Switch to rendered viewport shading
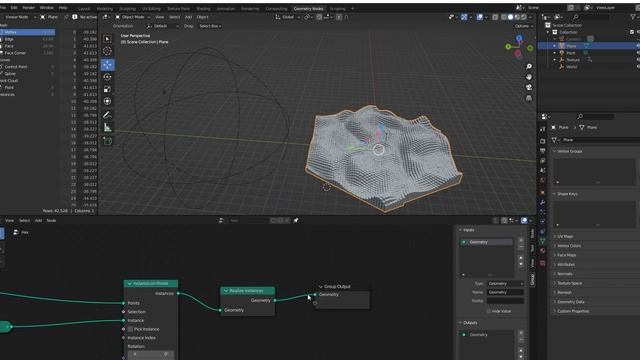This screenshot has width=640, height=360. (523, 17)
